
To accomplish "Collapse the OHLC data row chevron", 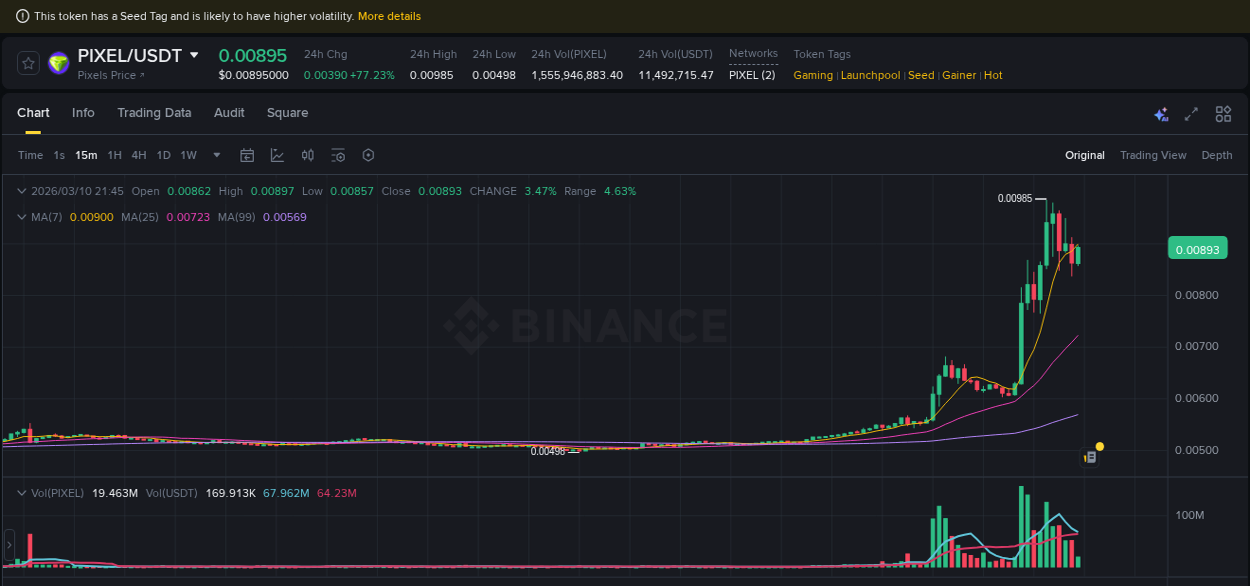I will pyautogui.click(x=21, y=190).
